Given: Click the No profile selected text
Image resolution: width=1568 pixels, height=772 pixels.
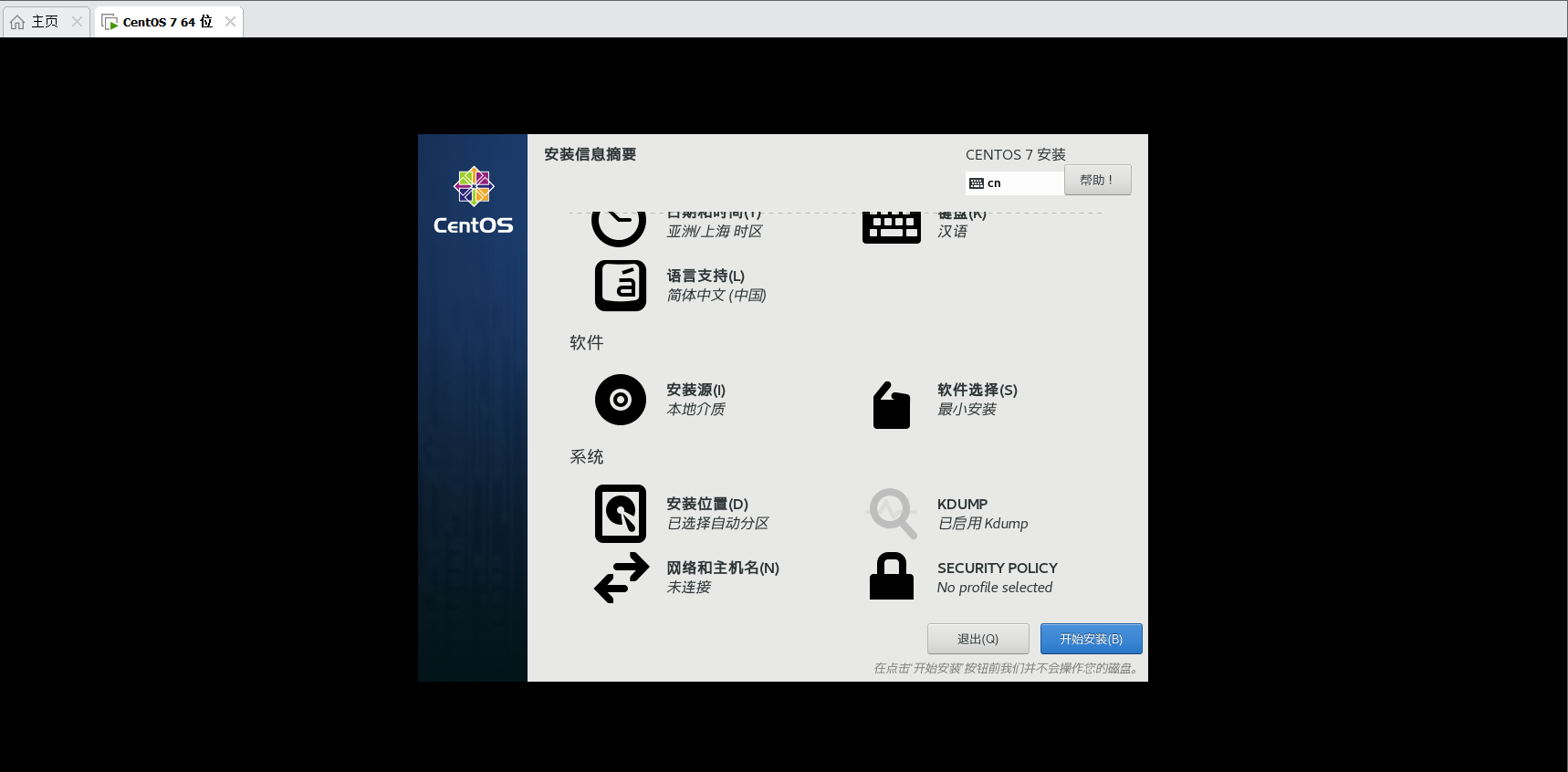Looking at the screenshot, I should (x=995, y=587).
